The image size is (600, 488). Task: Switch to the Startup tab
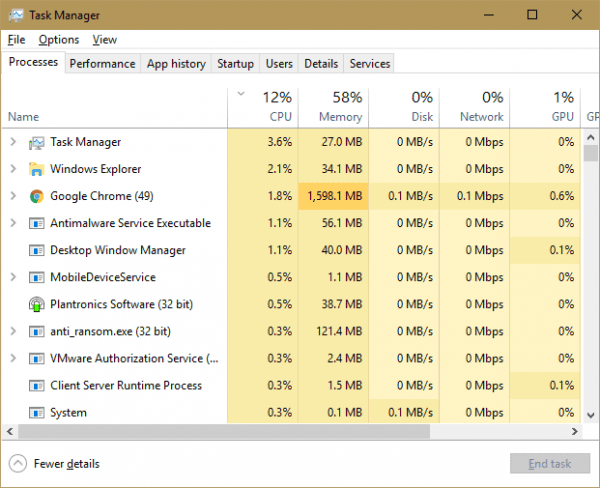point(235,64)
